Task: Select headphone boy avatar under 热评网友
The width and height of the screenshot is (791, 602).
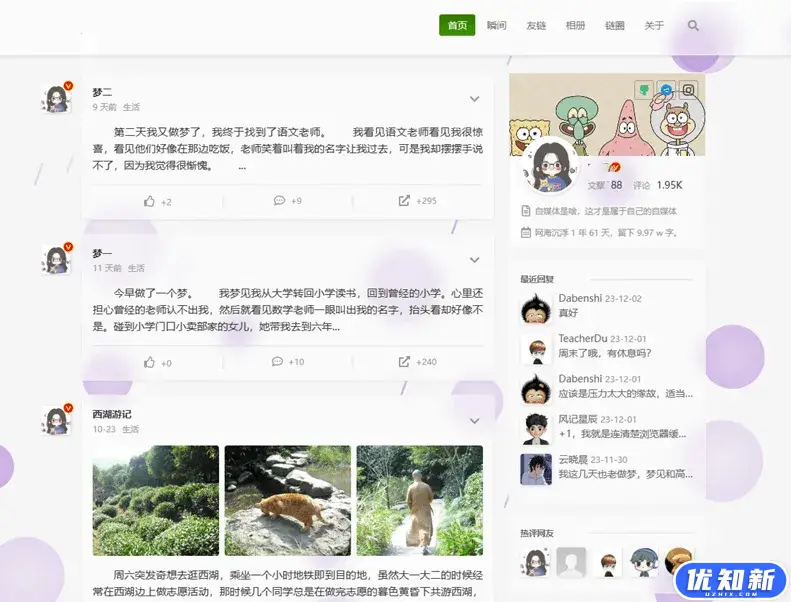Action: coord(644,562)
